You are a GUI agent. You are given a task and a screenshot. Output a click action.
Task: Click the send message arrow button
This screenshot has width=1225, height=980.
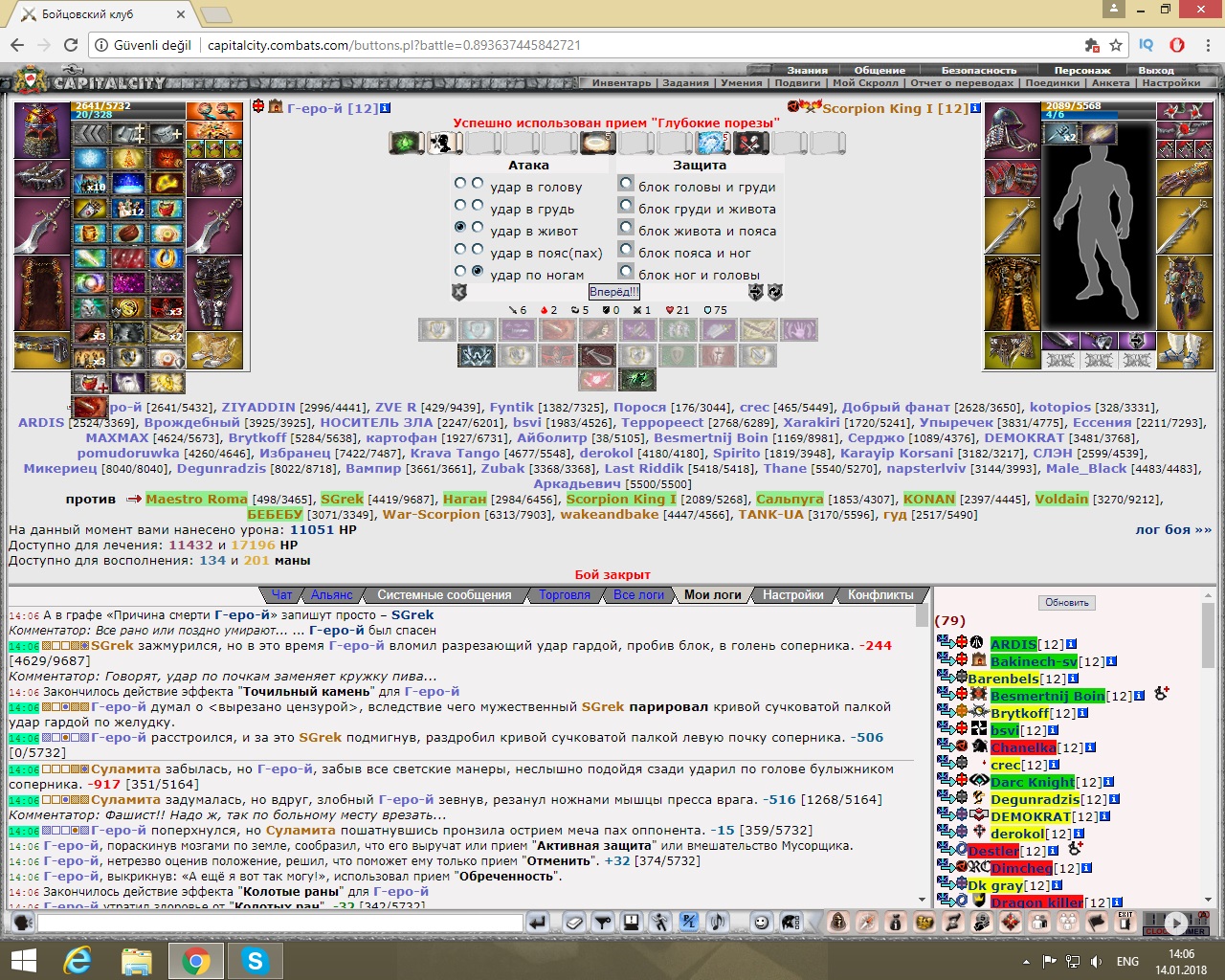click(x=538, y=923)
